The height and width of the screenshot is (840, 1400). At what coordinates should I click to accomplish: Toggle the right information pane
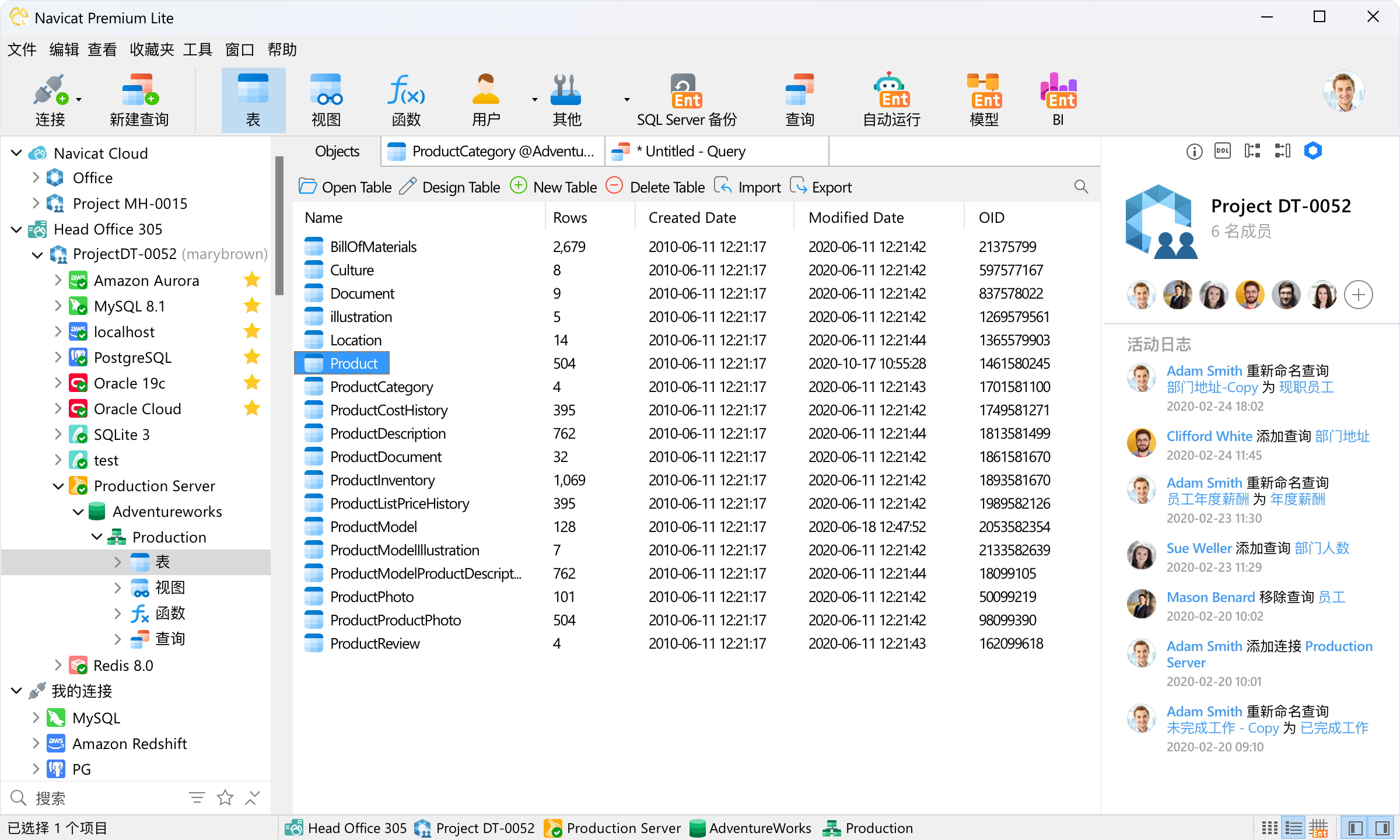[1382, 828]
